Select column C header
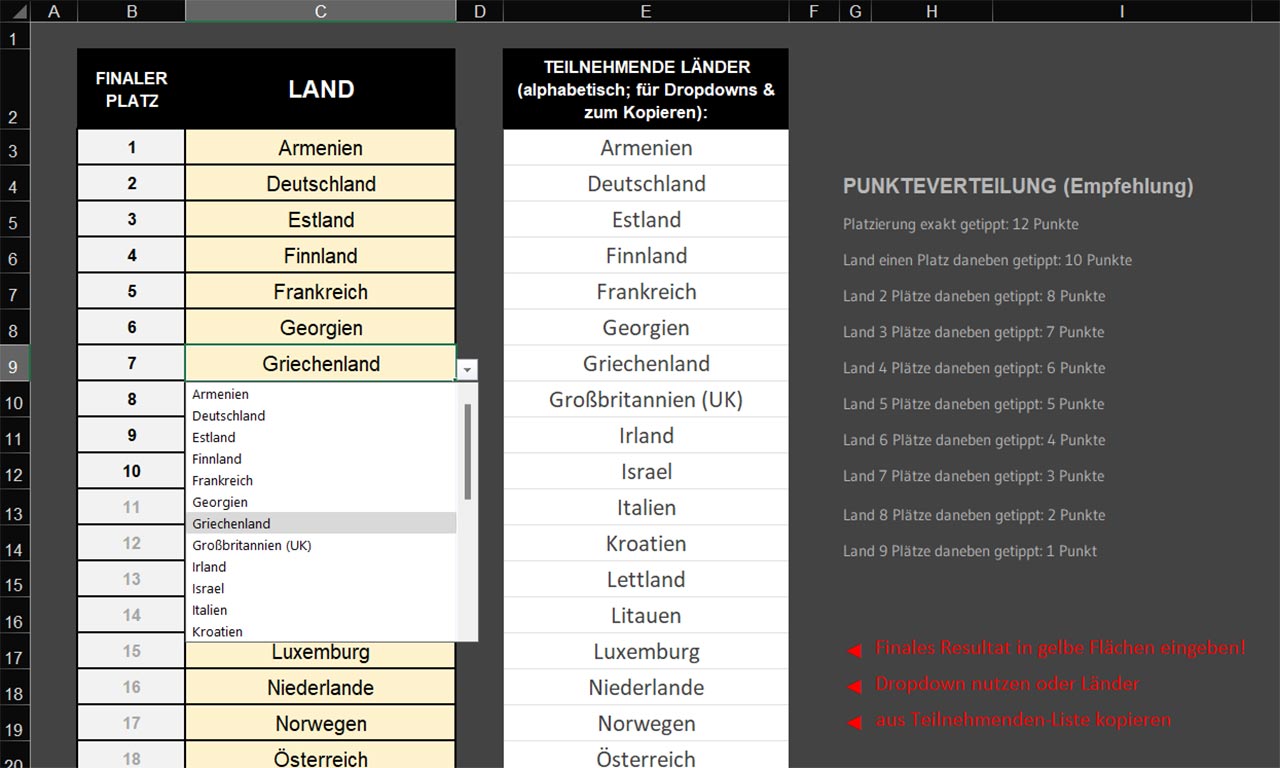The image size is (1280, 768). coord(320,11)
